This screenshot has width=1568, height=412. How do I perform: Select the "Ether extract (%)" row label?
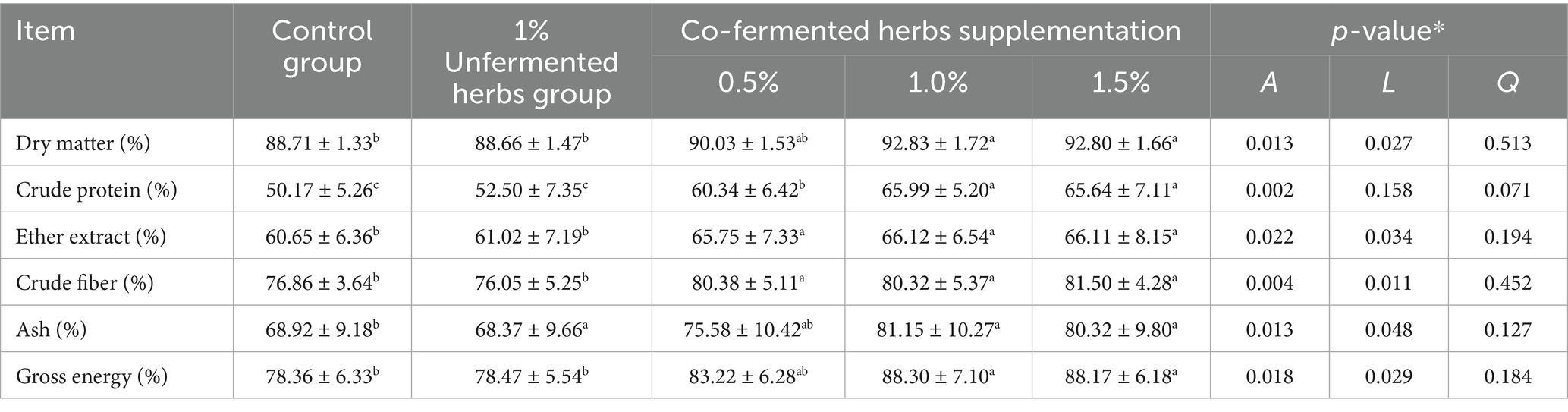tap(90, 237)
